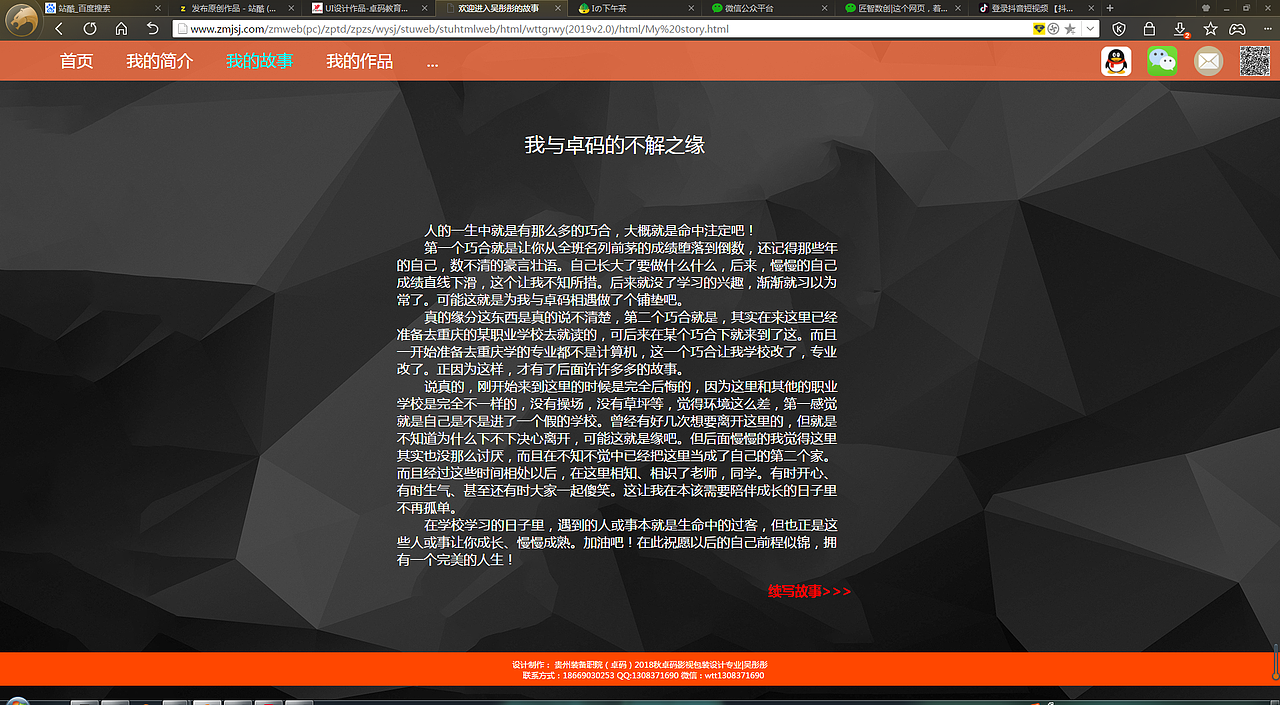Open the security shield extension icon

1119,29
